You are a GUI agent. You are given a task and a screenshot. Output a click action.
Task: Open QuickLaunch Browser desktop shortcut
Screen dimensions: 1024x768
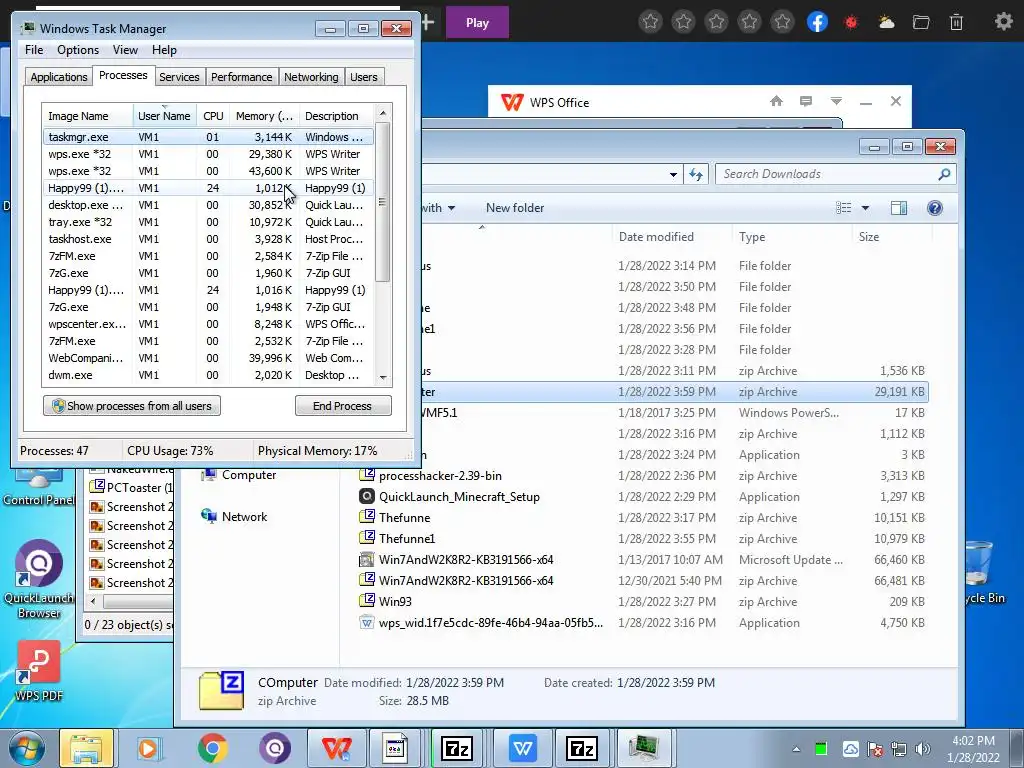tap(39, 579)
